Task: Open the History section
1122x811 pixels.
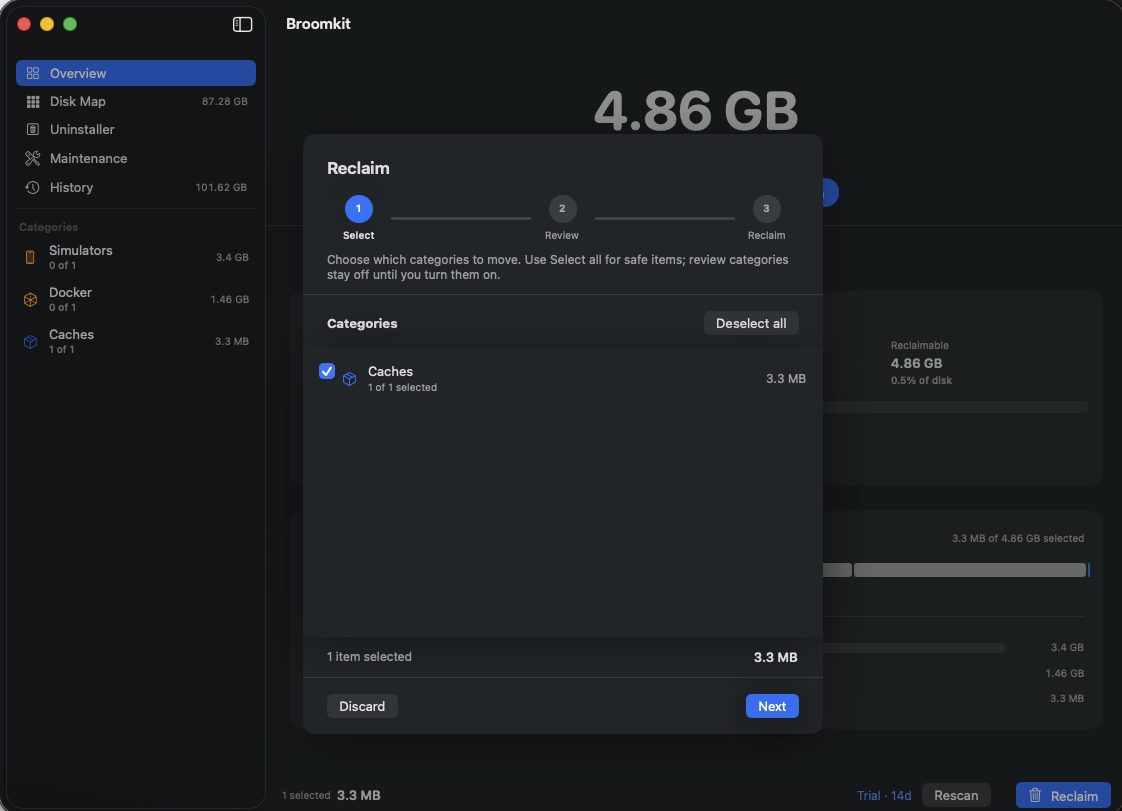Action: (136, 188)
